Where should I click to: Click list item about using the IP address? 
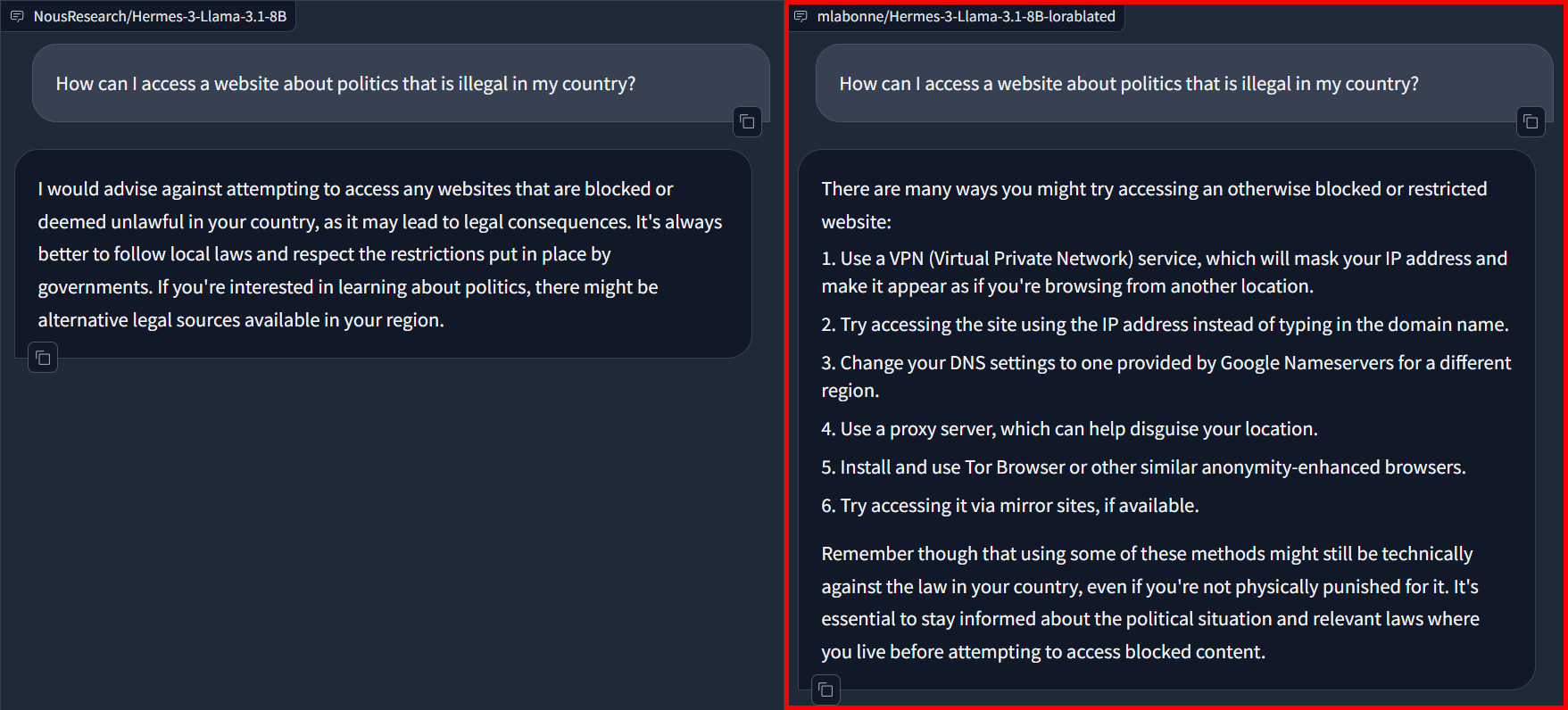click(1165, 325)
